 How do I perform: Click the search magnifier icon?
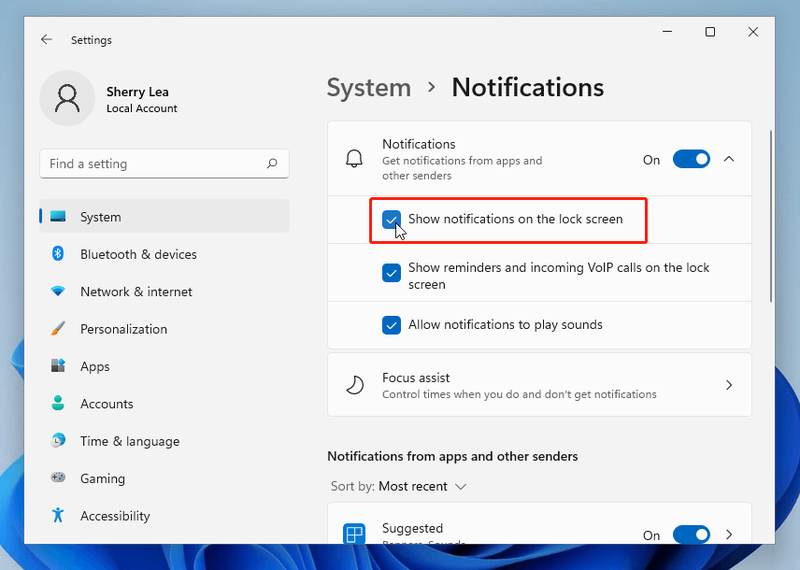click(x=272, y=163)
